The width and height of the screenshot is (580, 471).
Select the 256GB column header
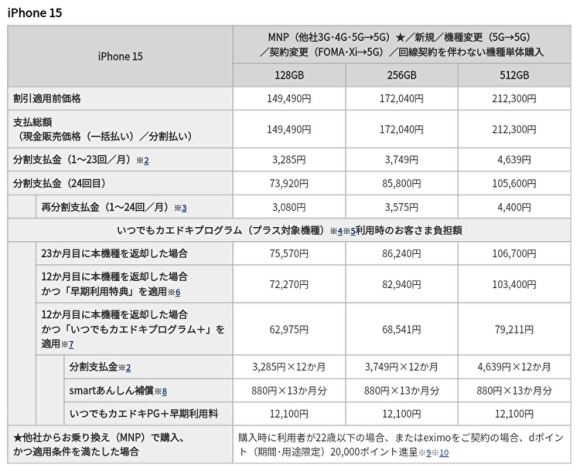(x=402, y=75)
